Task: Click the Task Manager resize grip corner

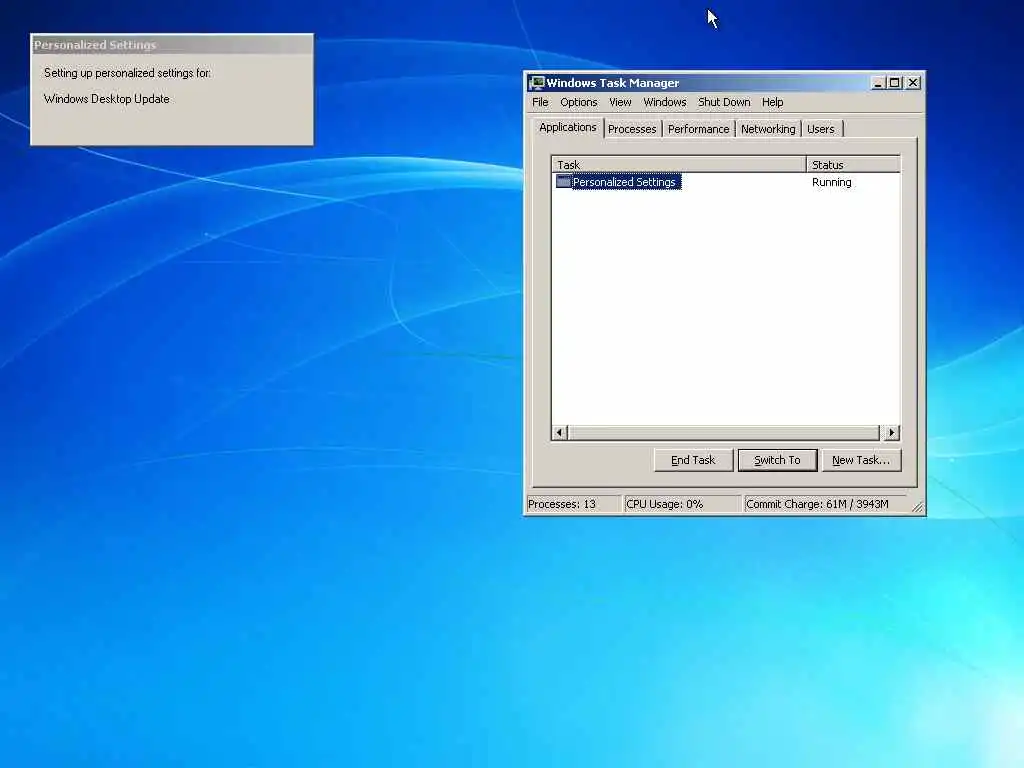Action: click(918, 507)
